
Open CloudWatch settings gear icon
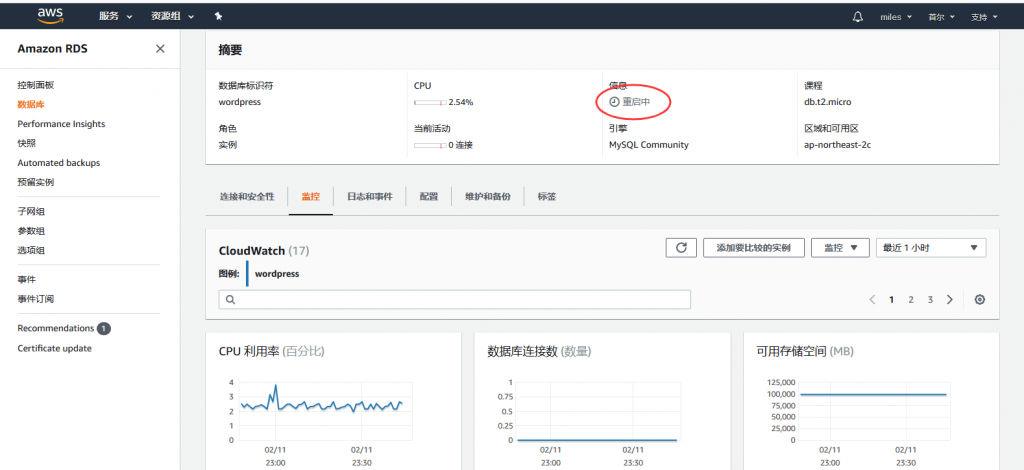pyautogui.click(x=979, y=300)
